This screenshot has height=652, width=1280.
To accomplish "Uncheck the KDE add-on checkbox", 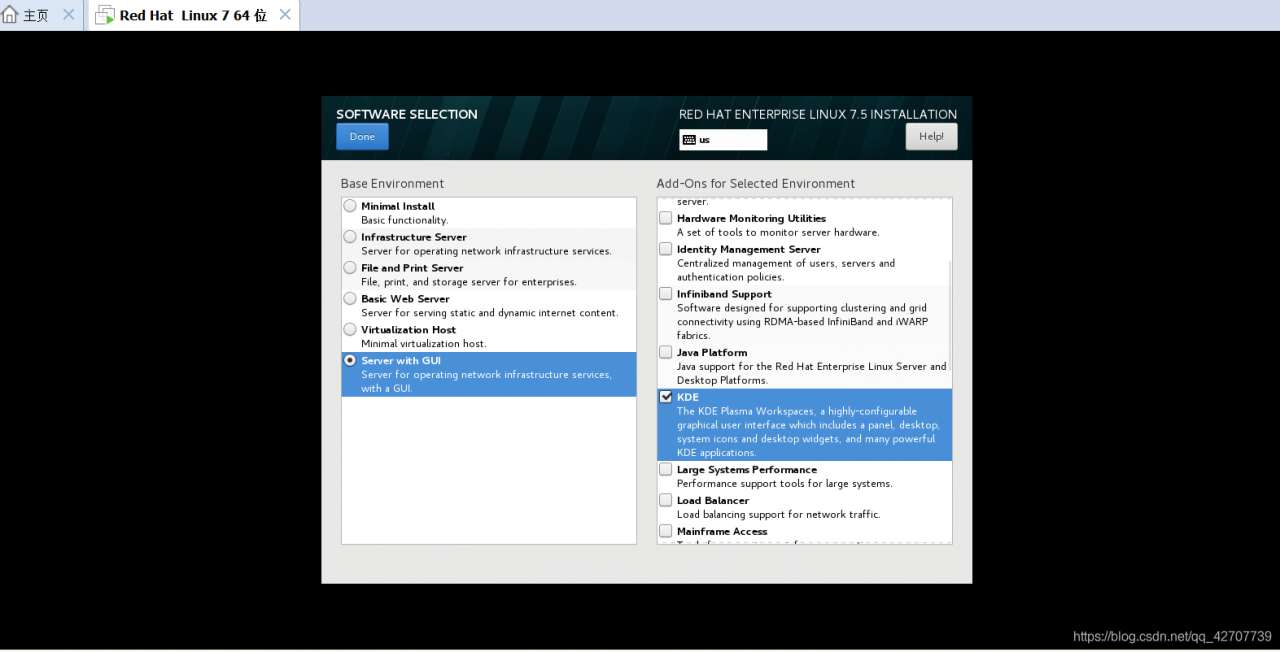I will pos(666,397).
